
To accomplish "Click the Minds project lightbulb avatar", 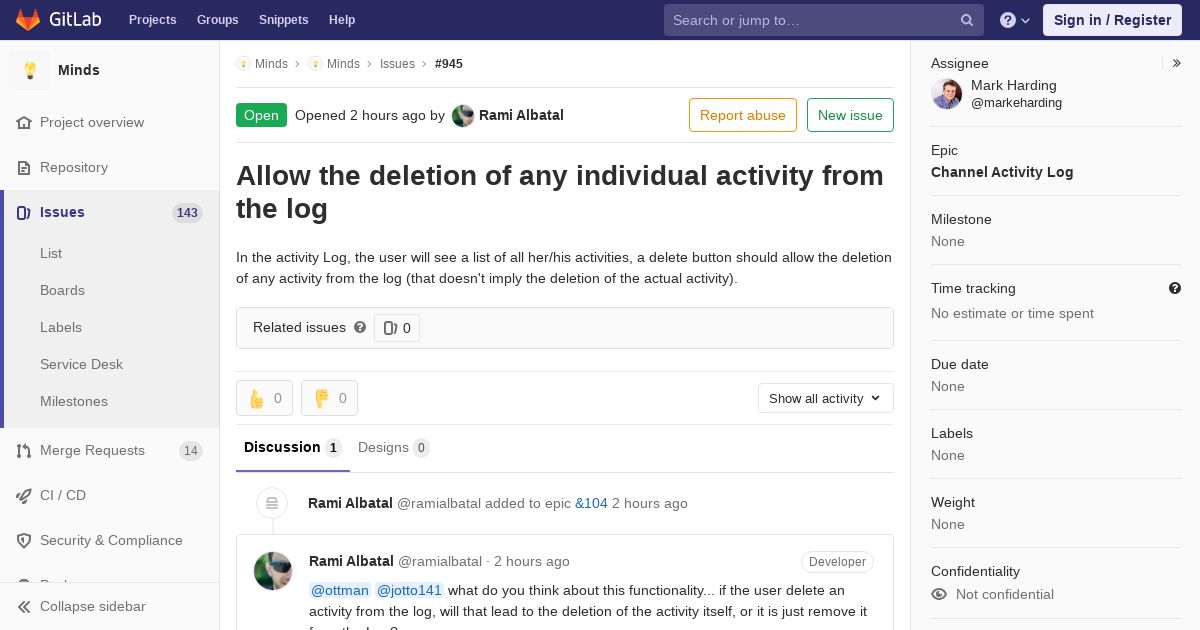I will tap(30, 70).
